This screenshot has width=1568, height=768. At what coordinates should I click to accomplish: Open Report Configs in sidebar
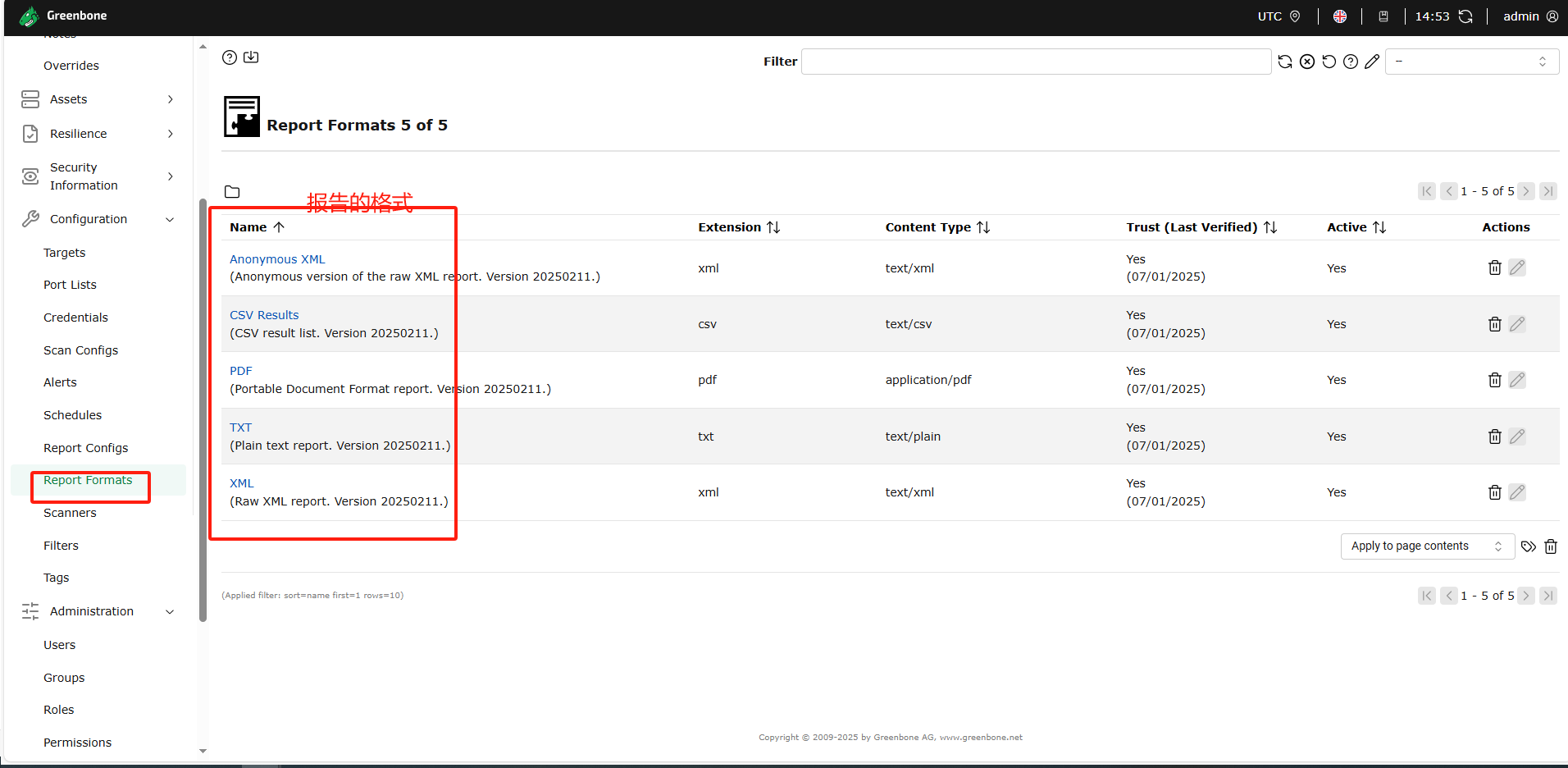point(85,448)
